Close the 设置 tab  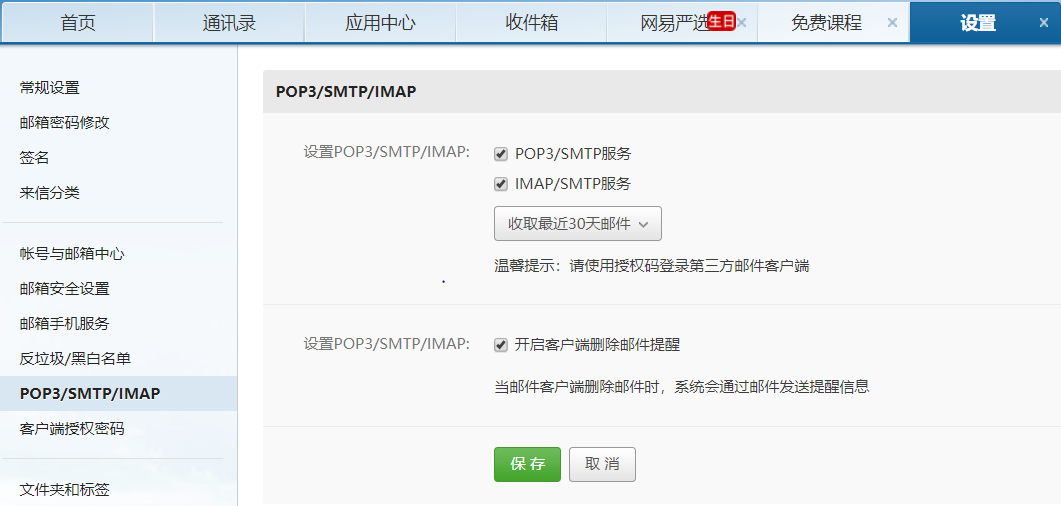(x=1043, y=22)
